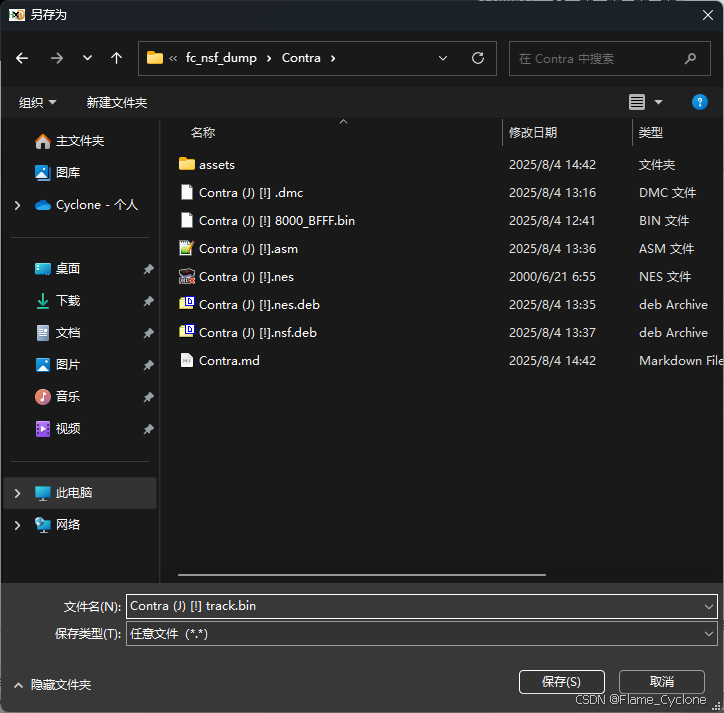
Task: Expand the 此电脑 tree node
Action: (17, 493)
